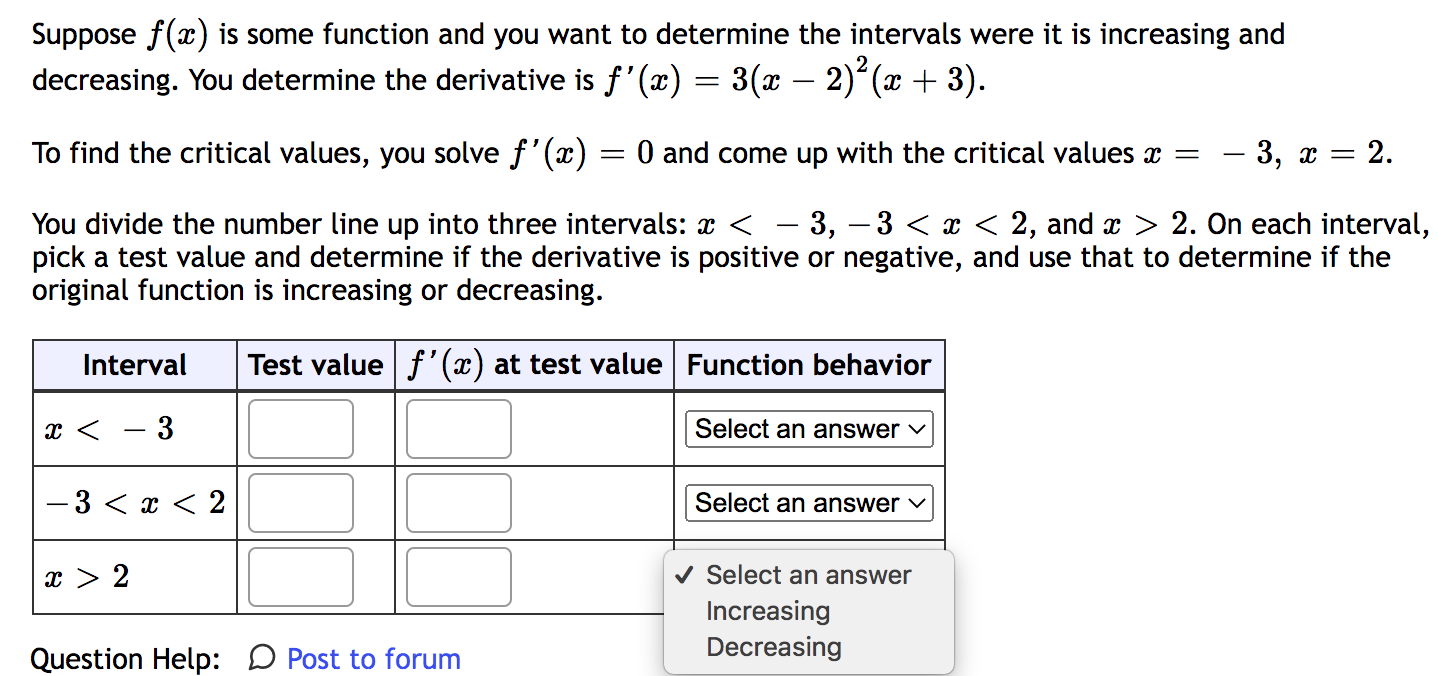Click the Test value field for x < -3

pyautogui.click(x=300, y=428)
